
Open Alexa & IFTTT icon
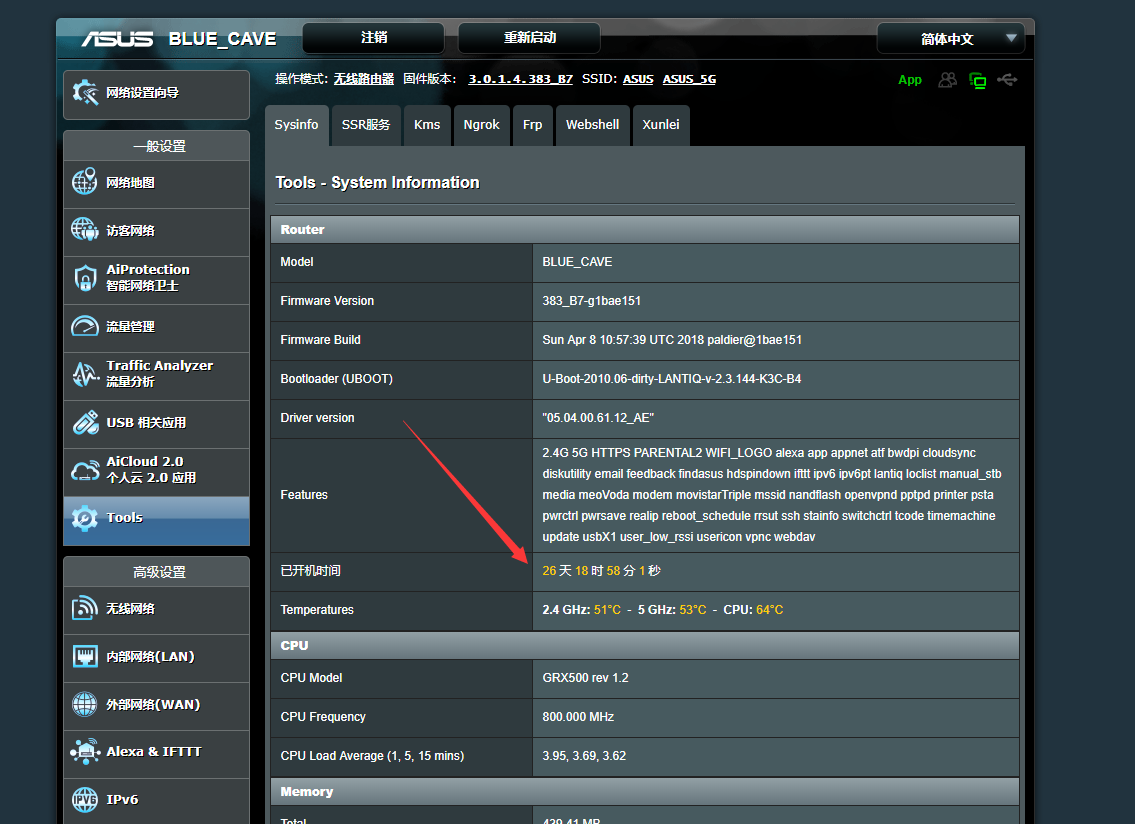[85, 752]
